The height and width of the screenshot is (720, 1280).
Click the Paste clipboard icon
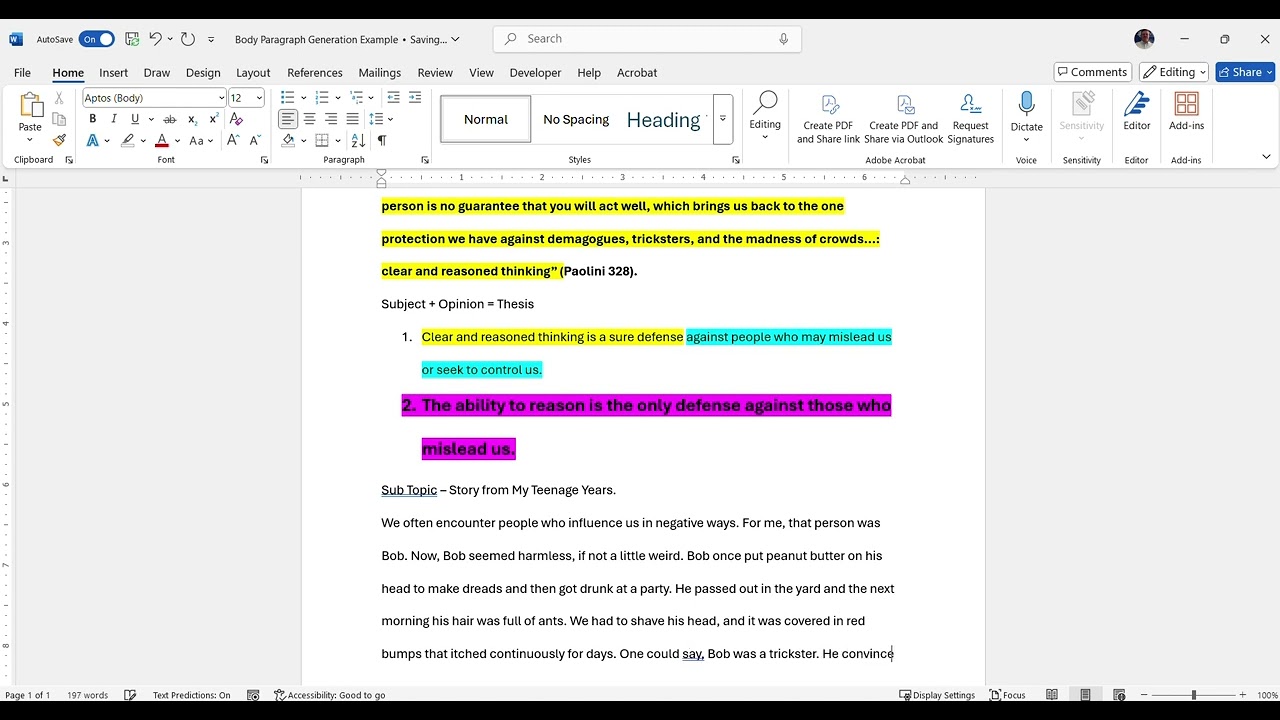coord(30,106)
